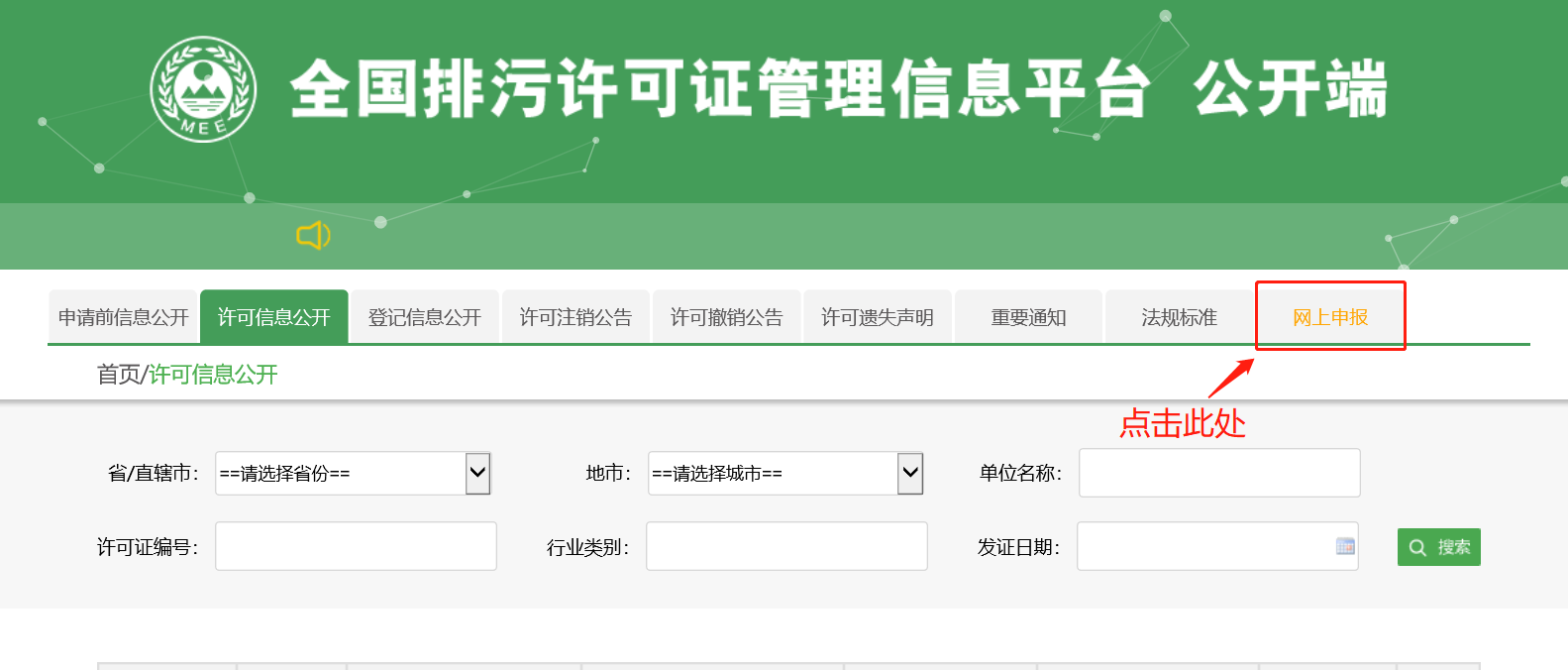Go to the 许可撤销公告 tab
This screenshot has width=1568, height=670.
pyautogui.click(x=726, y=317)
